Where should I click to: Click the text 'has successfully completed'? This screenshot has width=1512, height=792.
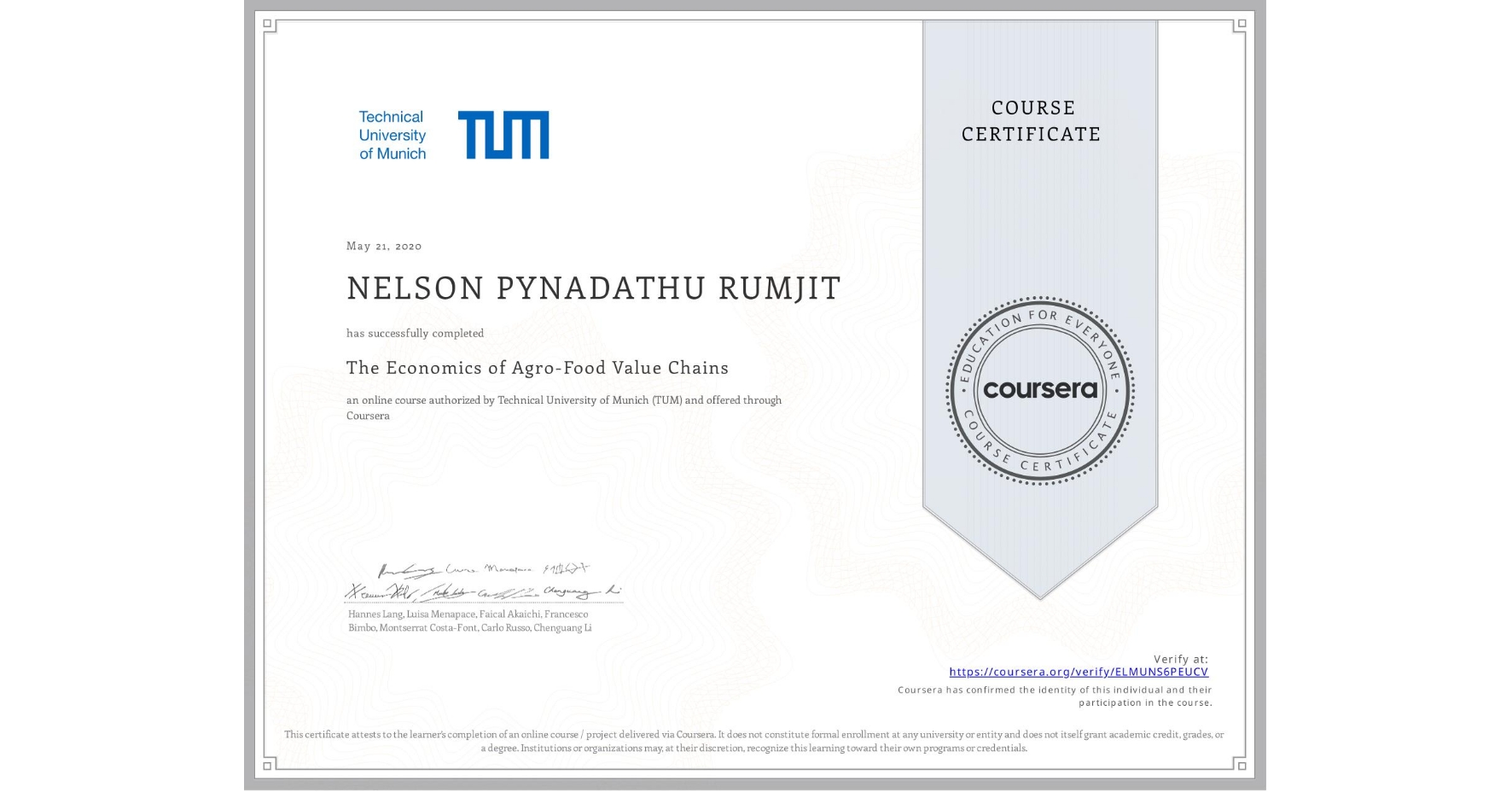click(x=415, y=333)
